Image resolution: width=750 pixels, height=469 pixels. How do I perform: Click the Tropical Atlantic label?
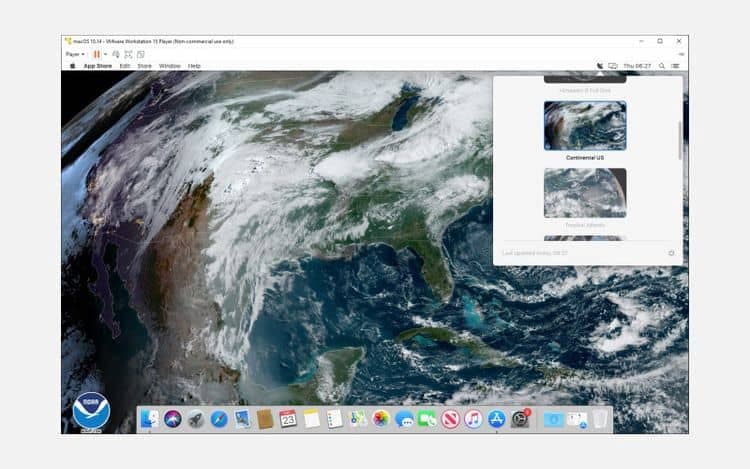tap(585, 225)
